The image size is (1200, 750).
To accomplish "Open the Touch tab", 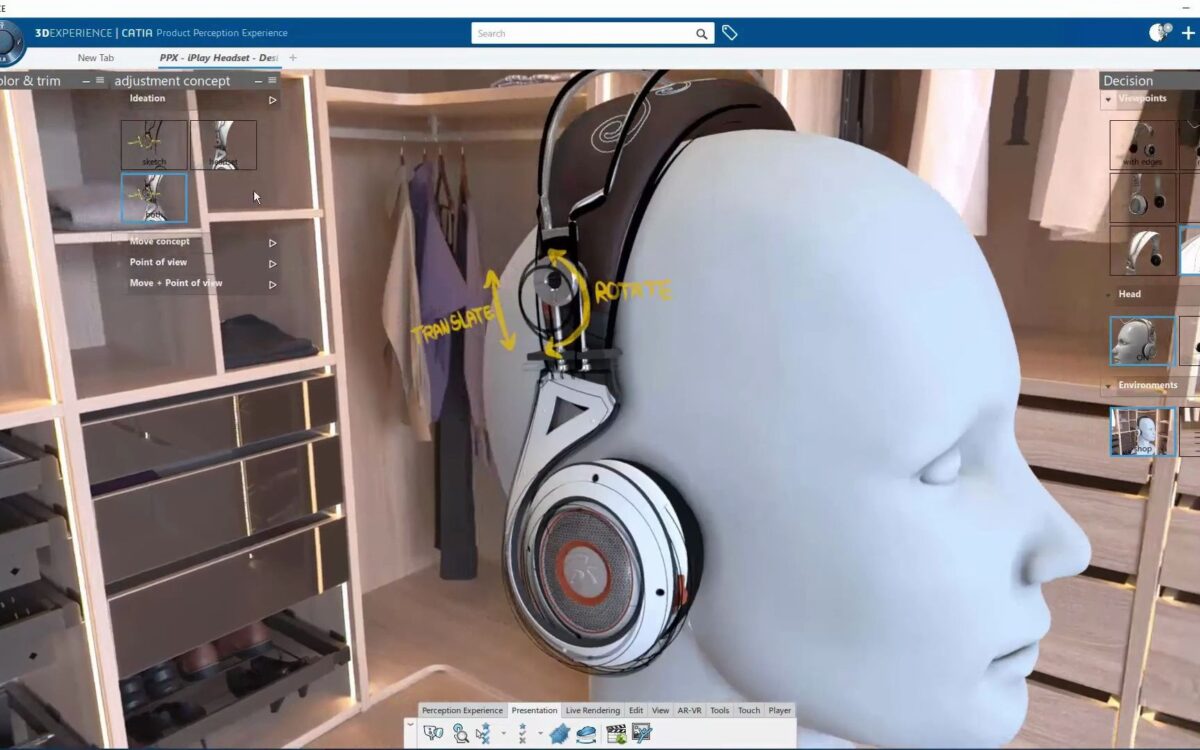I will 749,710.
